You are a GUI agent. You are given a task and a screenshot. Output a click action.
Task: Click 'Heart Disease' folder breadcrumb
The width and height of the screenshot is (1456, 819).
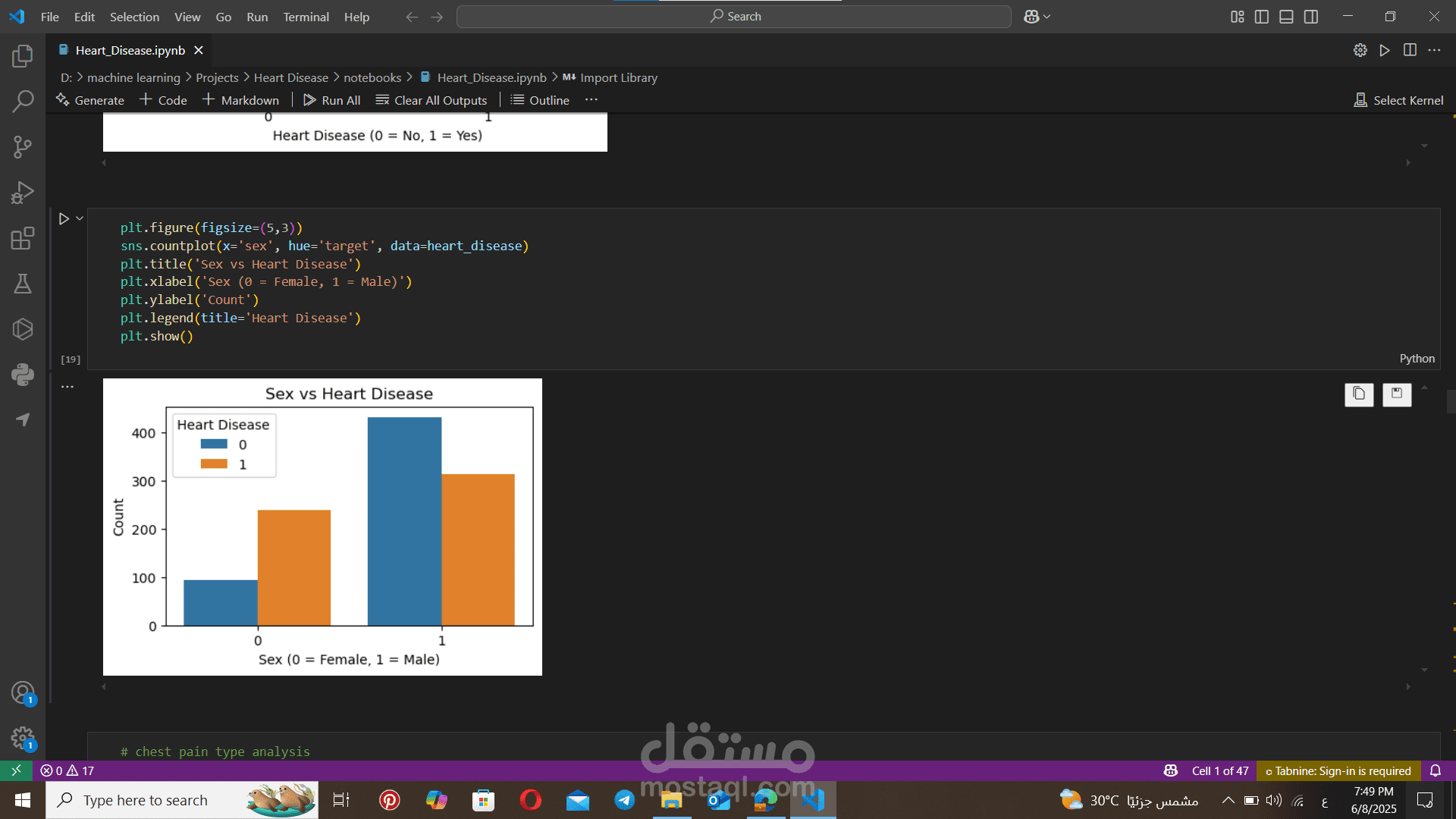pyautogui.click(x=291, y=77)
